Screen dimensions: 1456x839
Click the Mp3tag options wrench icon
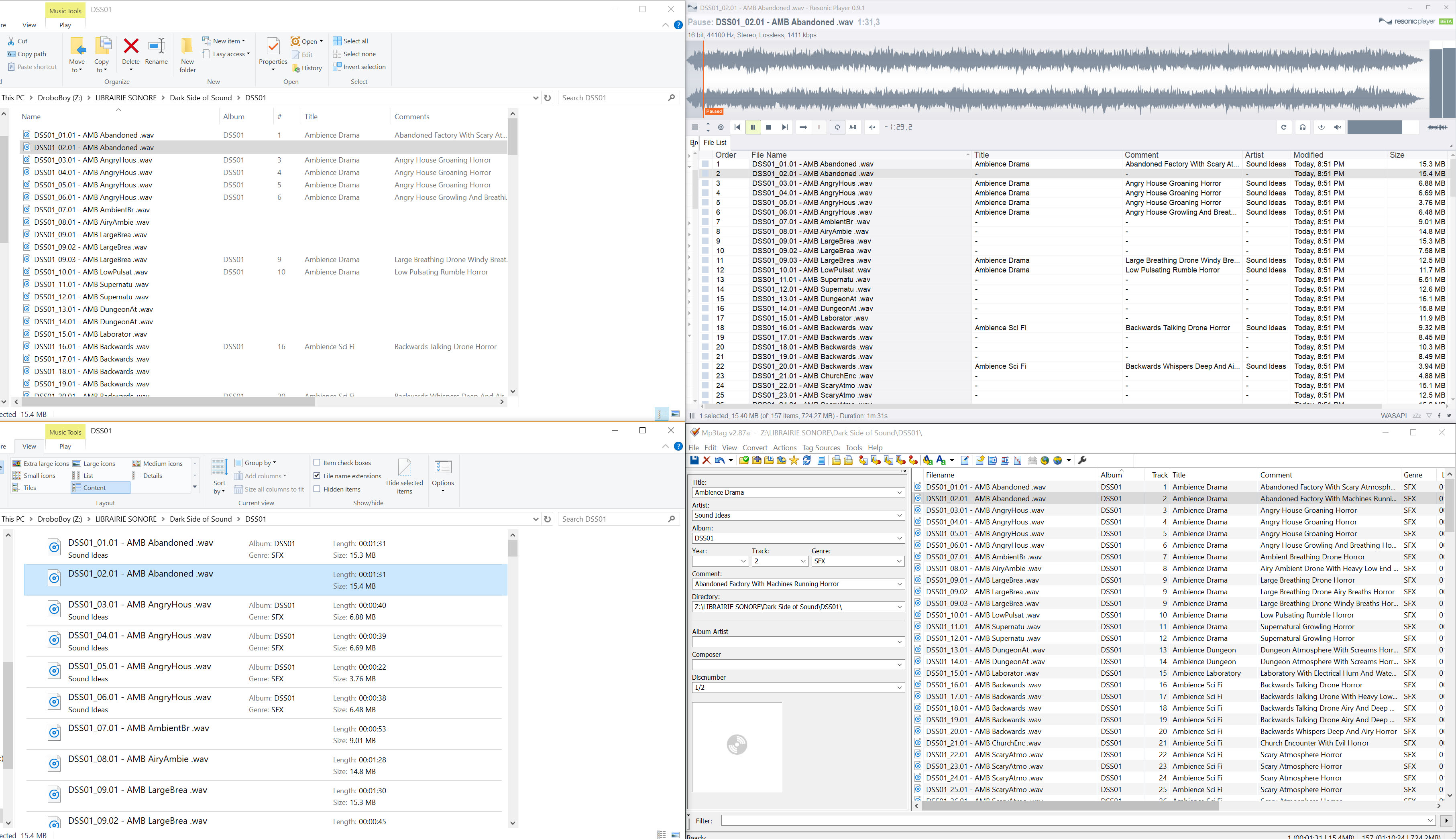tap(1082, 460)
